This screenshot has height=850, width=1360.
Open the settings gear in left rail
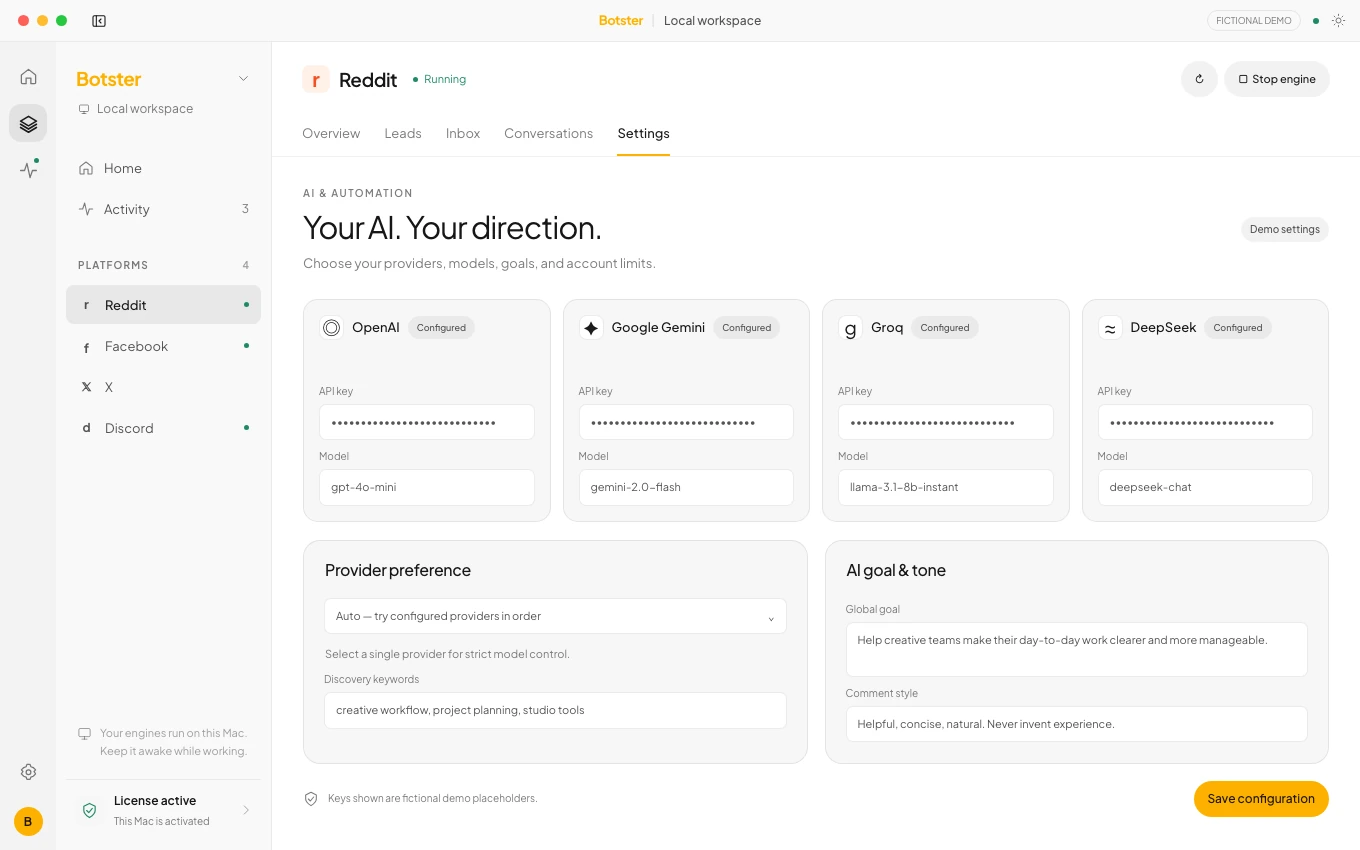(28, 772)
